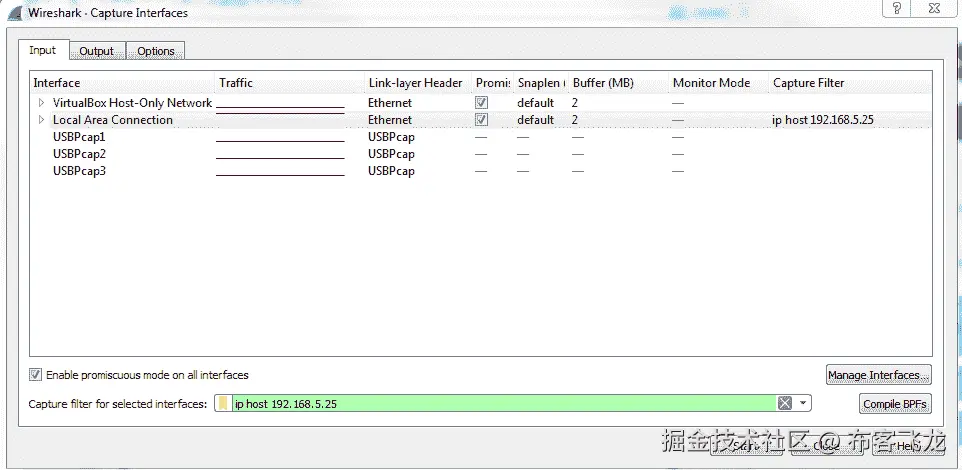Click the traffic sparkline for USBPcap1
The image size is (962, 470).
(280, 142)
